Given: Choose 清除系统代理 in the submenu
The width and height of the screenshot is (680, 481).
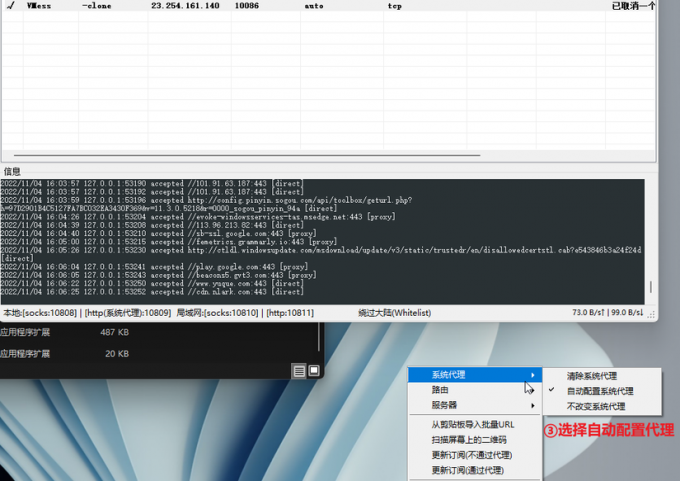Looking at the screenshot, I should [592, 376].
